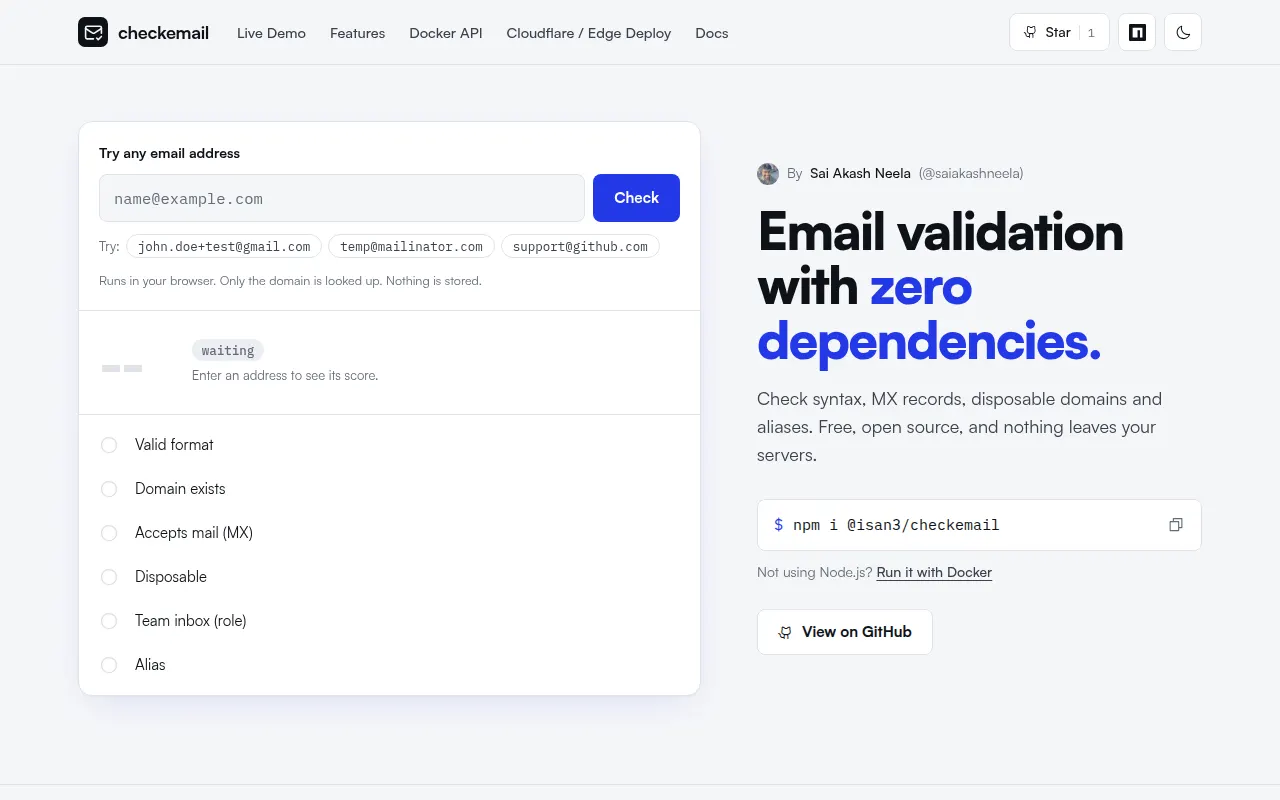The width and height of the screenshot is (1280, 800).
Task: Click the GitHub Star button
Action: pyautogui.click(x=1059, y=32)
